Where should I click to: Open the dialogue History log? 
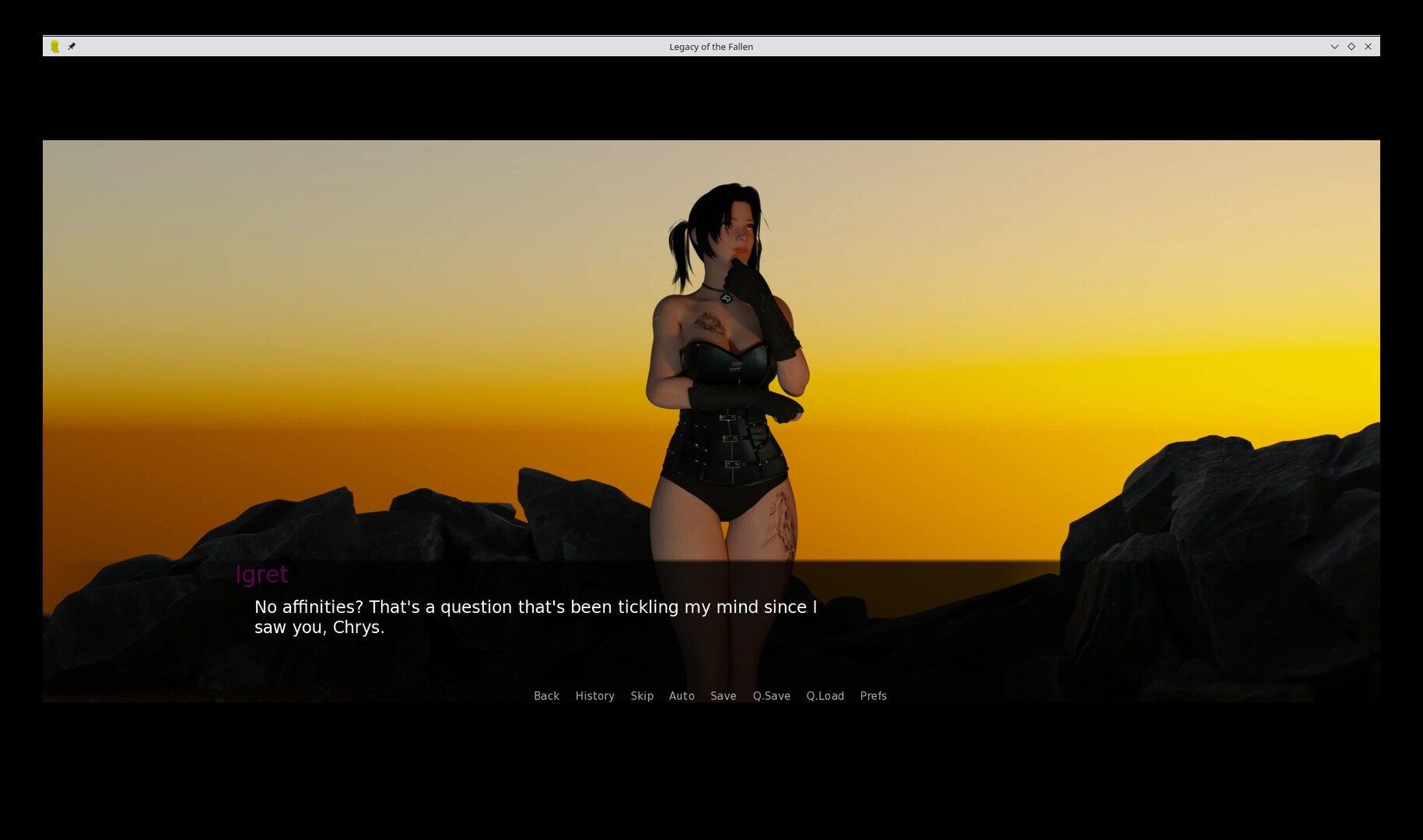(x=594, y=696)
